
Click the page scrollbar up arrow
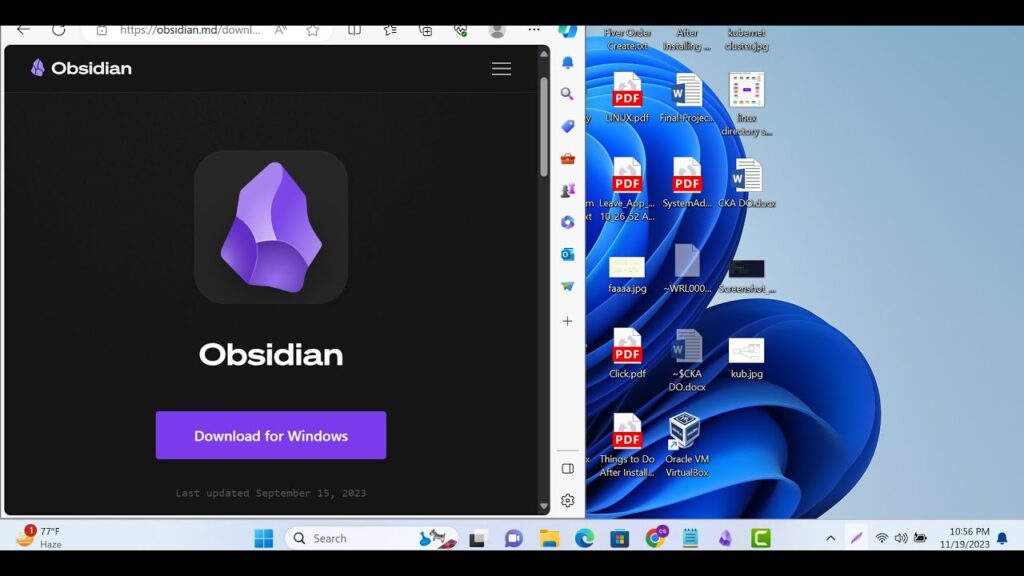click(544, 54)
